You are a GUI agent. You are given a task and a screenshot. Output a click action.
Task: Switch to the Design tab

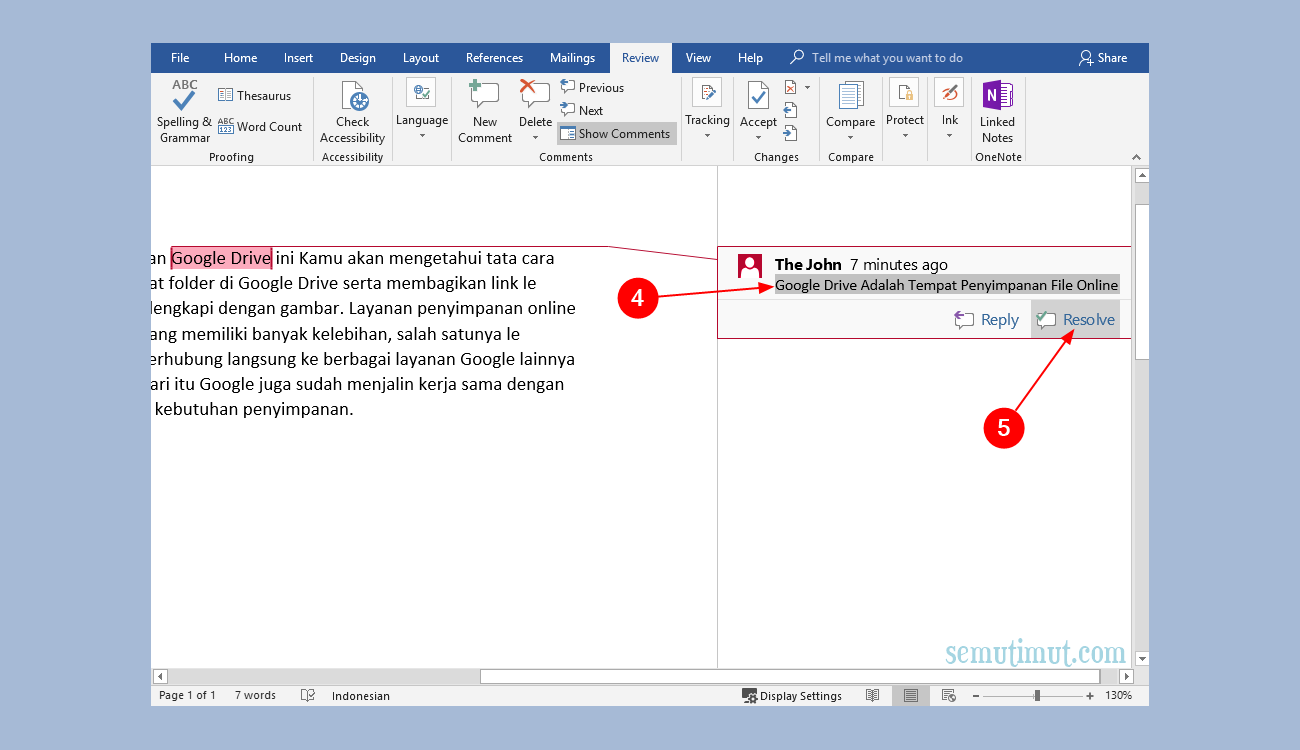click(357, 58)
